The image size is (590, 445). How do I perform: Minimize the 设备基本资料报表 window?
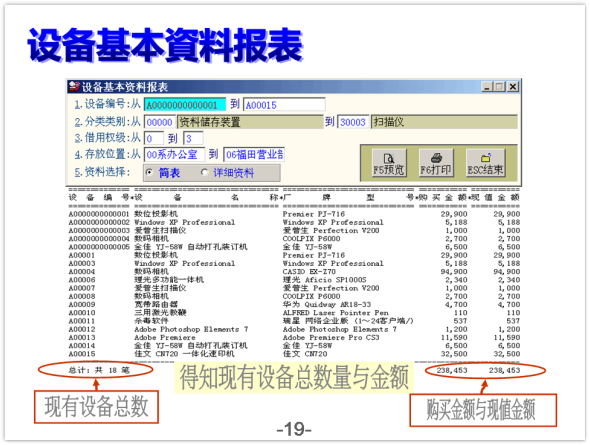(x=488, y=87)
